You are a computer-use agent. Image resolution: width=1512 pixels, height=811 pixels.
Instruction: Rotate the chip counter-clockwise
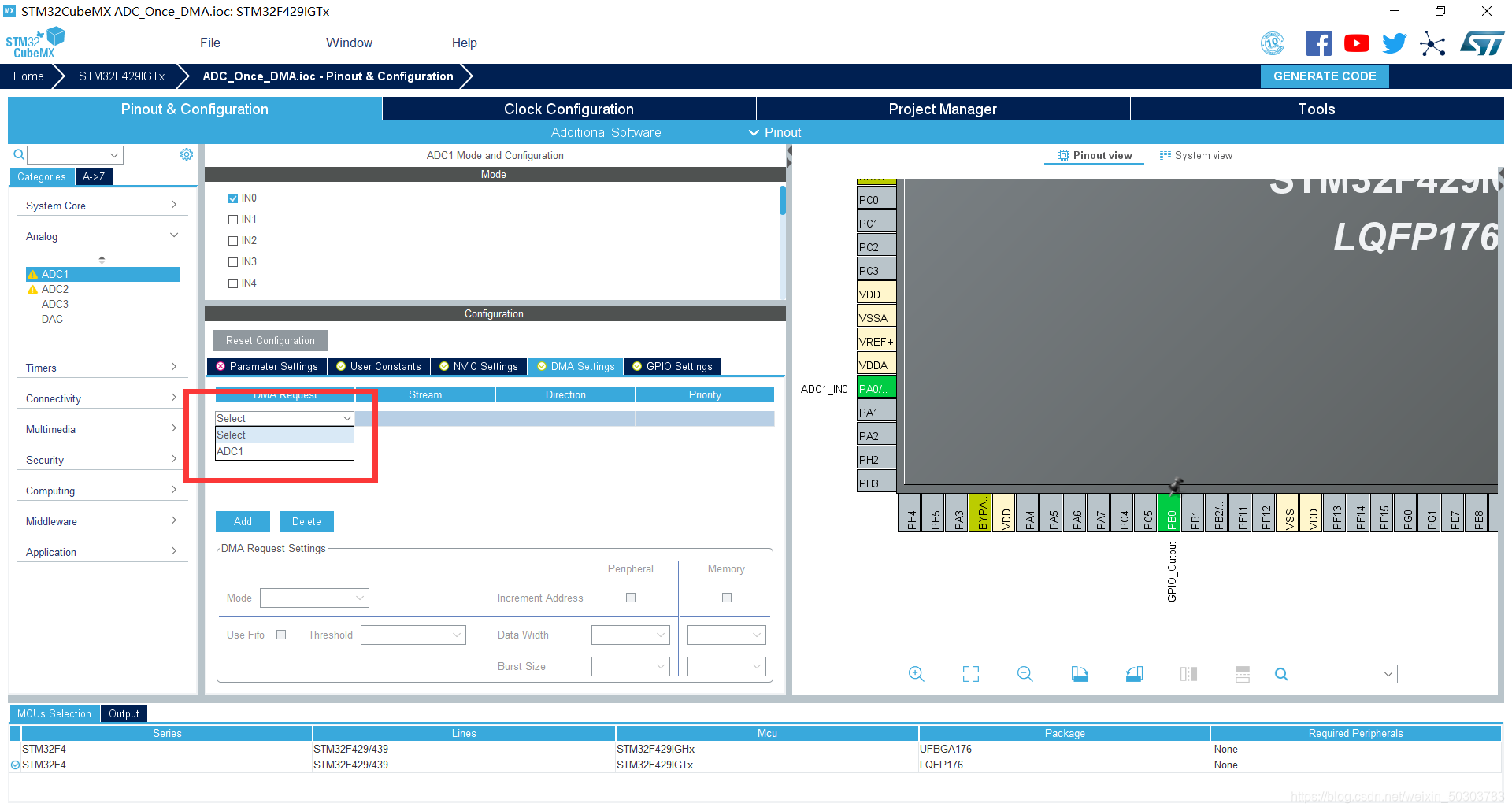[1134, 674]
